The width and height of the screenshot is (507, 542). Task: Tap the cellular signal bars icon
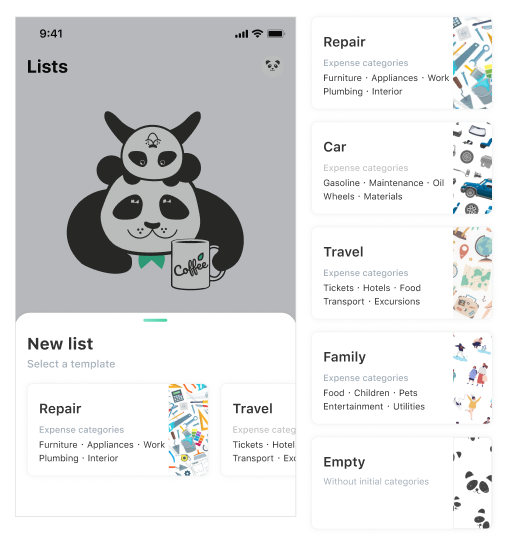242,34
